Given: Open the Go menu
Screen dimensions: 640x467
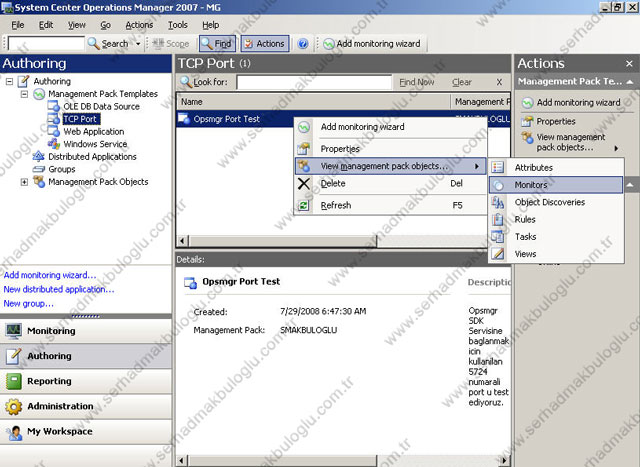Looking at the screenshot, I should 105,25.
